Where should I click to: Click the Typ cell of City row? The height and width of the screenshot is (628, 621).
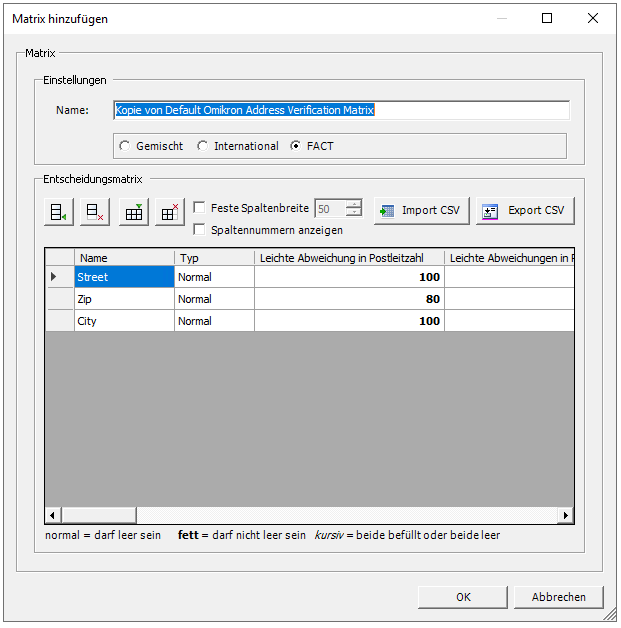pyautogui.click(x=214, y=321)
